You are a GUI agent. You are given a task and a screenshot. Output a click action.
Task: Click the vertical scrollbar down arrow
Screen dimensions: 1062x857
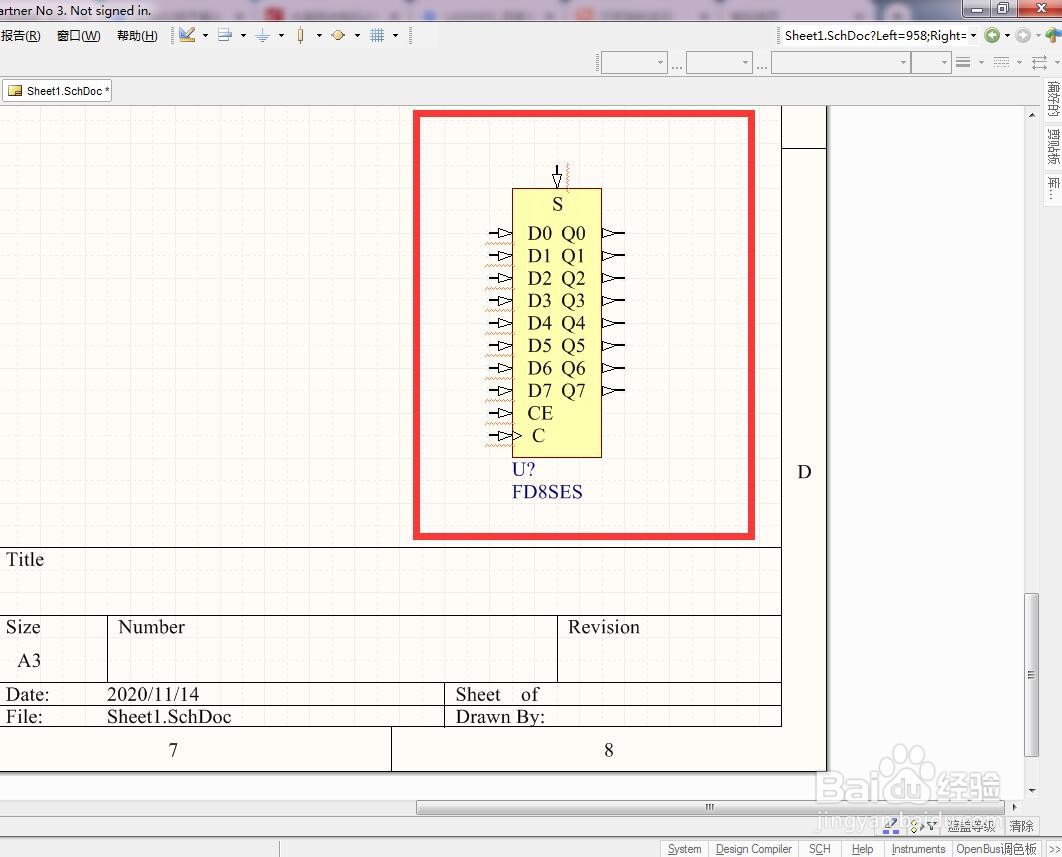(x=1032, y=791)
